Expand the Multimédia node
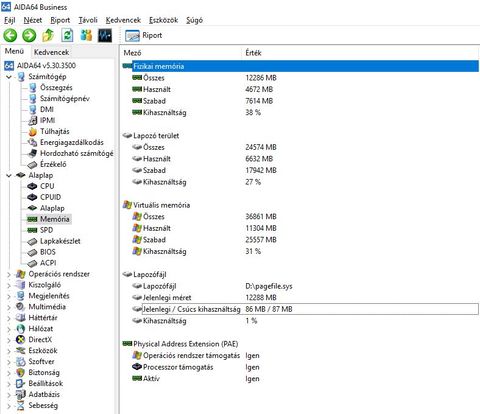 pyautogui.click(x=9, y=307)
